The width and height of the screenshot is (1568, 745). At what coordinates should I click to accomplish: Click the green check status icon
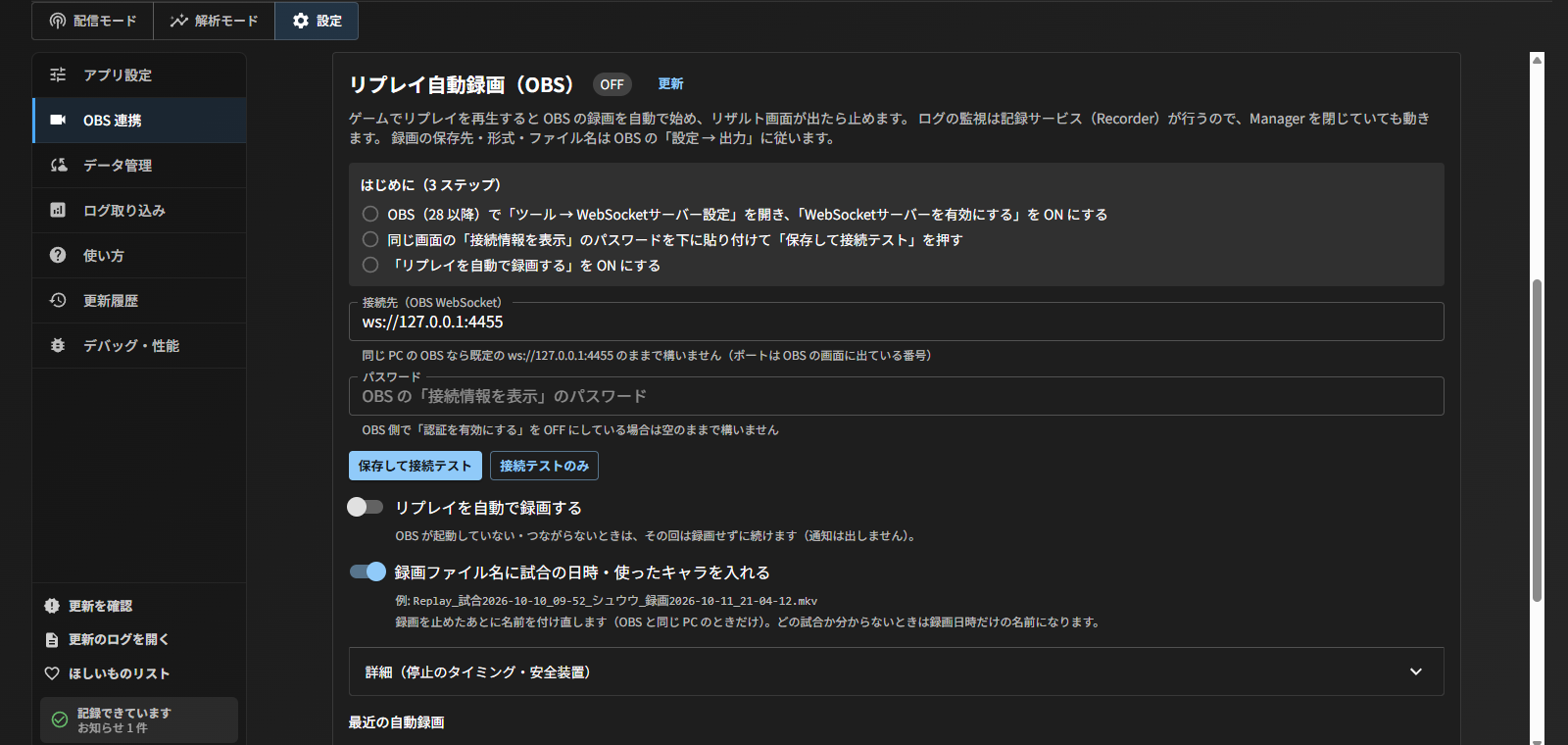click(60, 720)
